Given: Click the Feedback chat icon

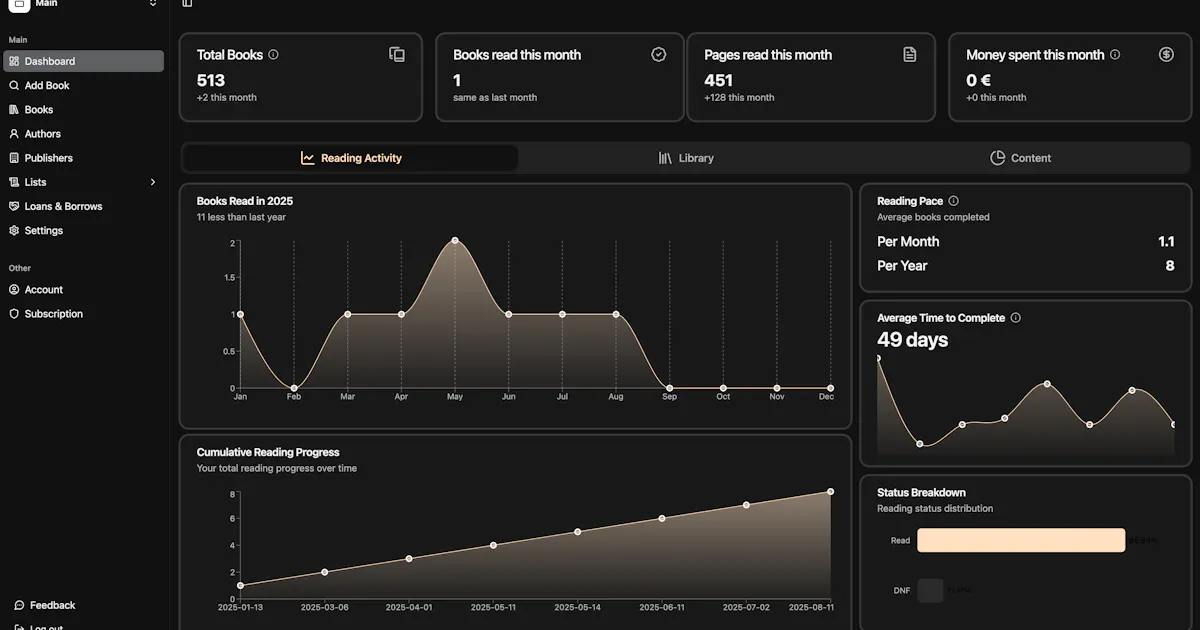Looking at the screenshot, I should [19, 605].
